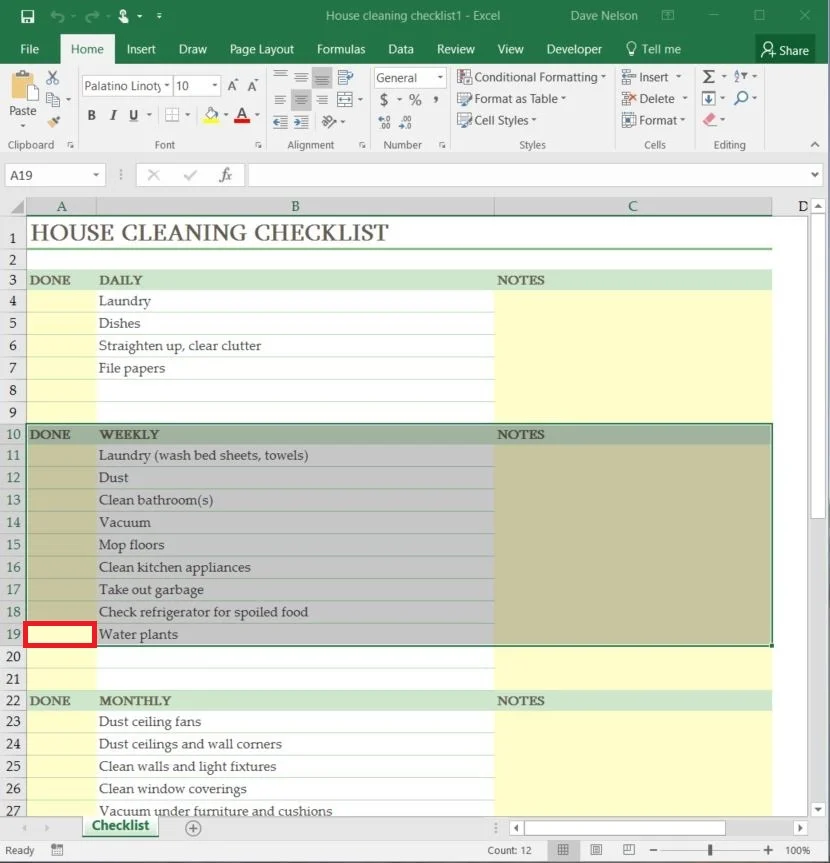Apply Percent style

coord(415,100)
